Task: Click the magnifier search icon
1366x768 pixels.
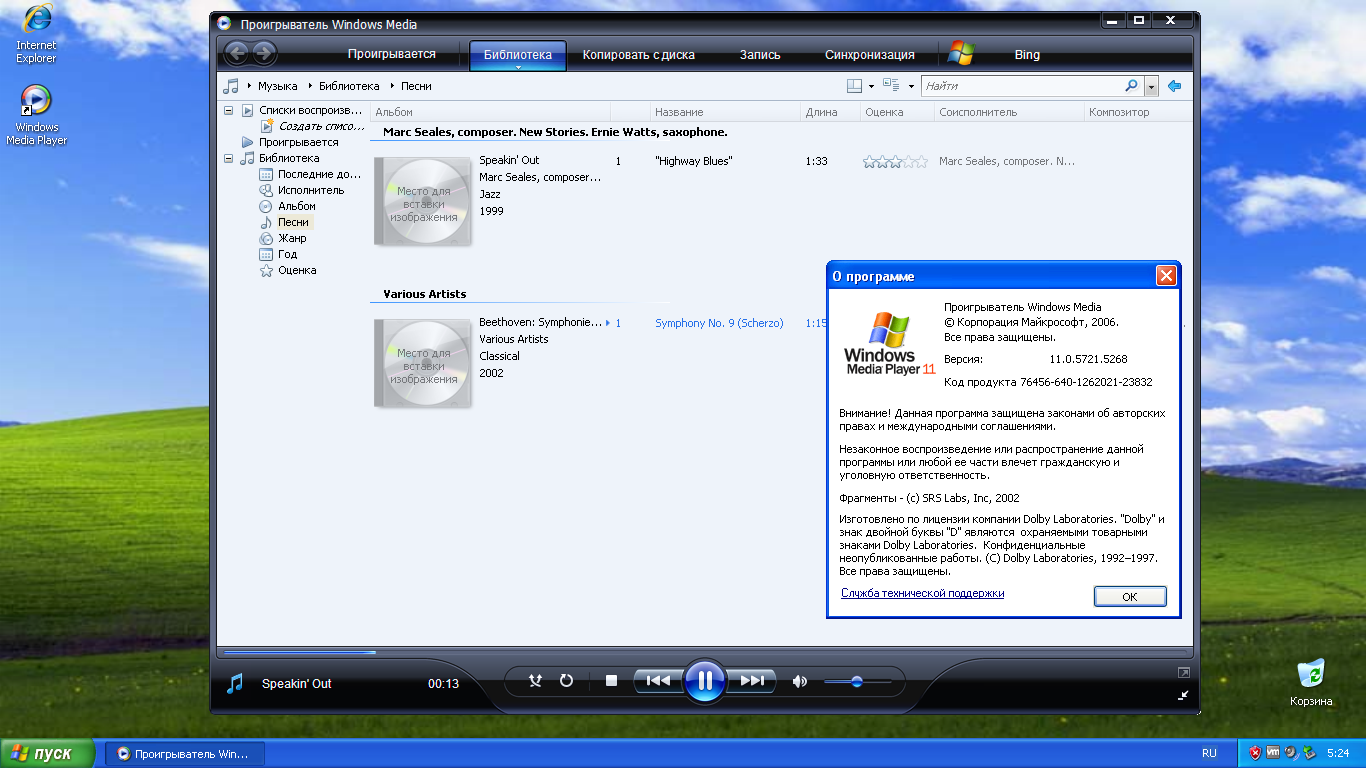Action: tap(1131, 86)
